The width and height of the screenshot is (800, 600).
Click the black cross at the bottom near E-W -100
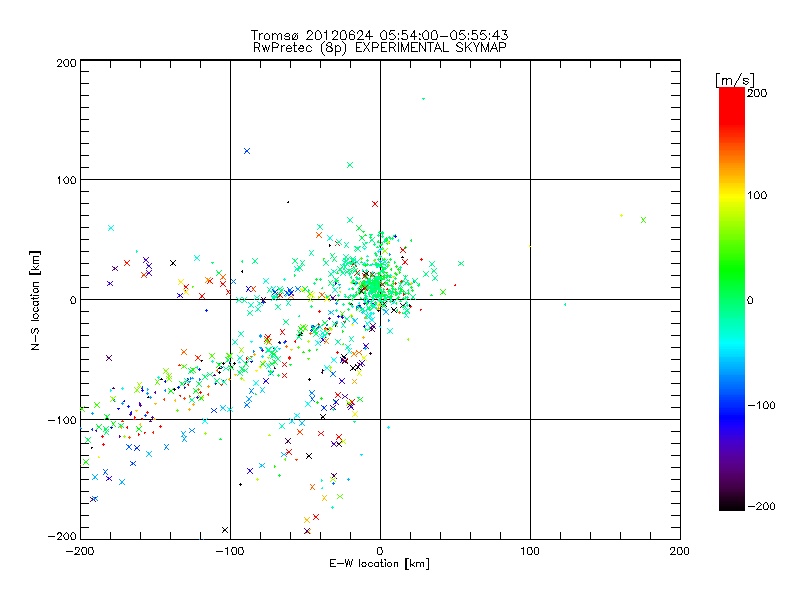point(225,530)
